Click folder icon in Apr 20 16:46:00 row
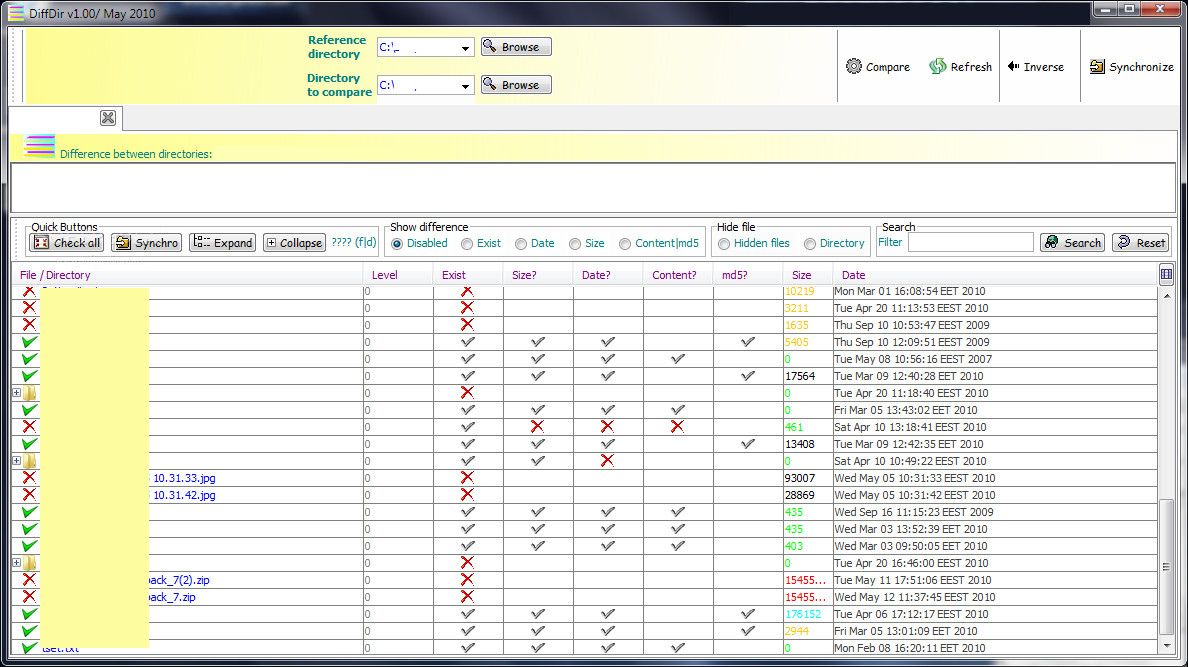Screen dimensions: 1188x667 (x=30, y=563)
